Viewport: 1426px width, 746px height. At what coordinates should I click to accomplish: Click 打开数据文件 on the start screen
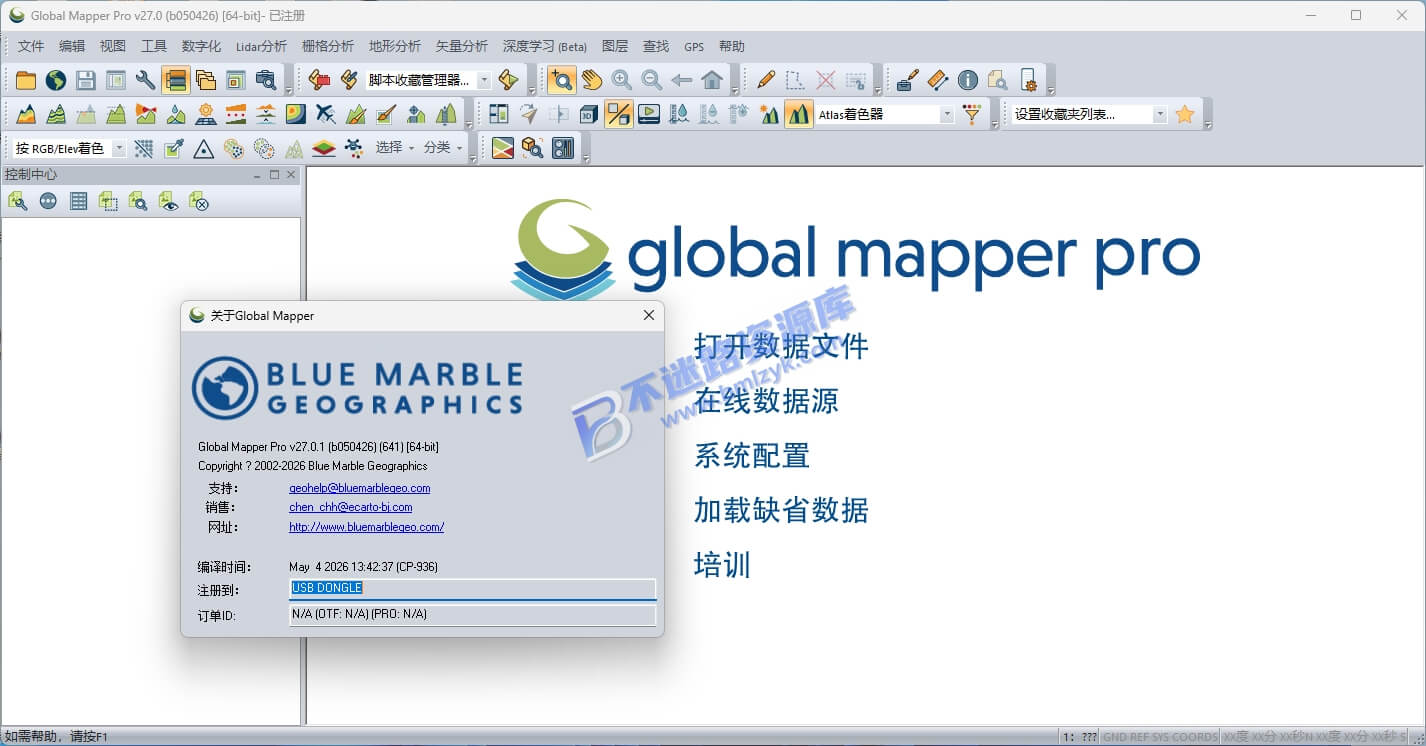[781, 346]
